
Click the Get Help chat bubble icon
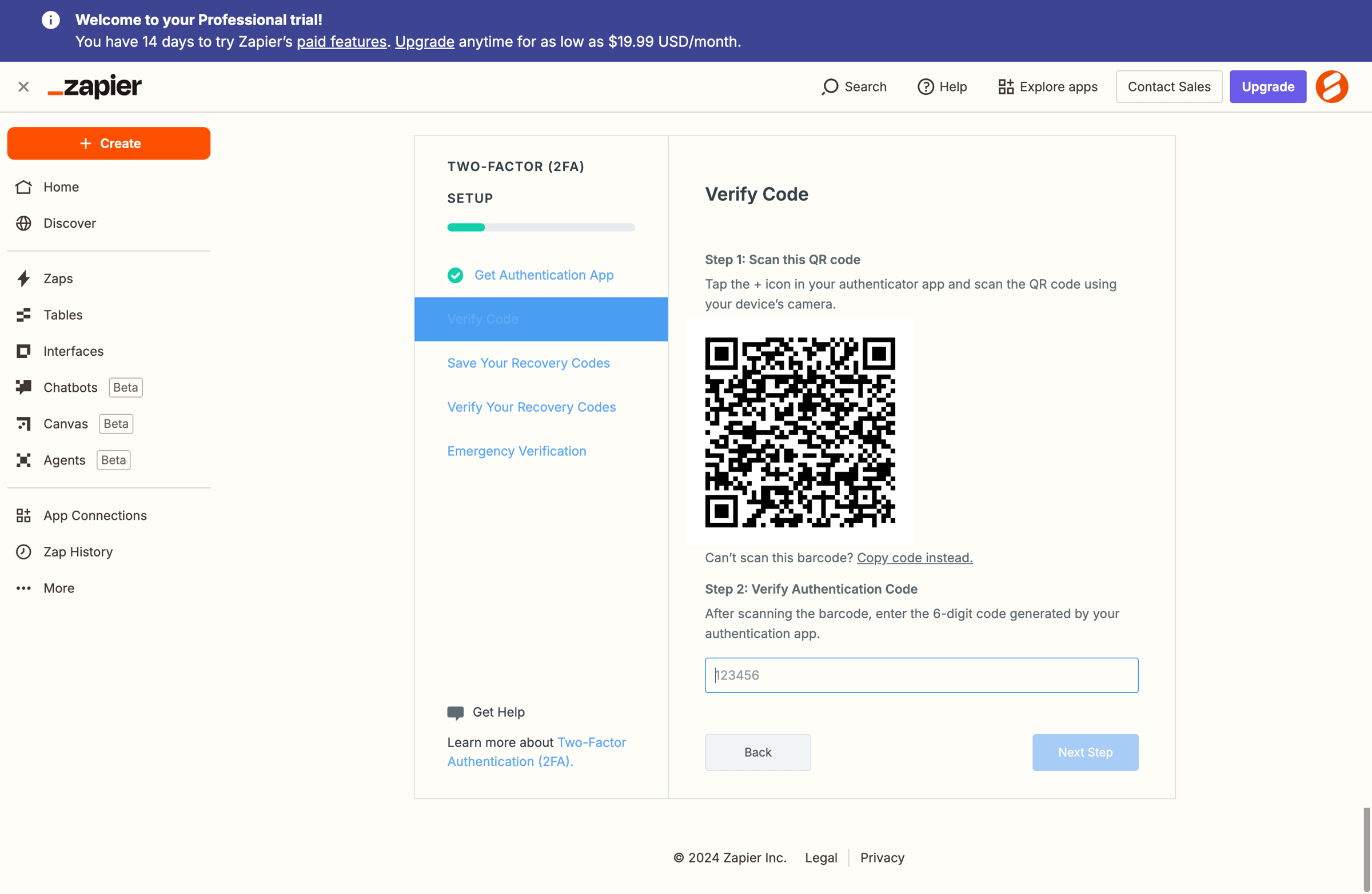456,713
